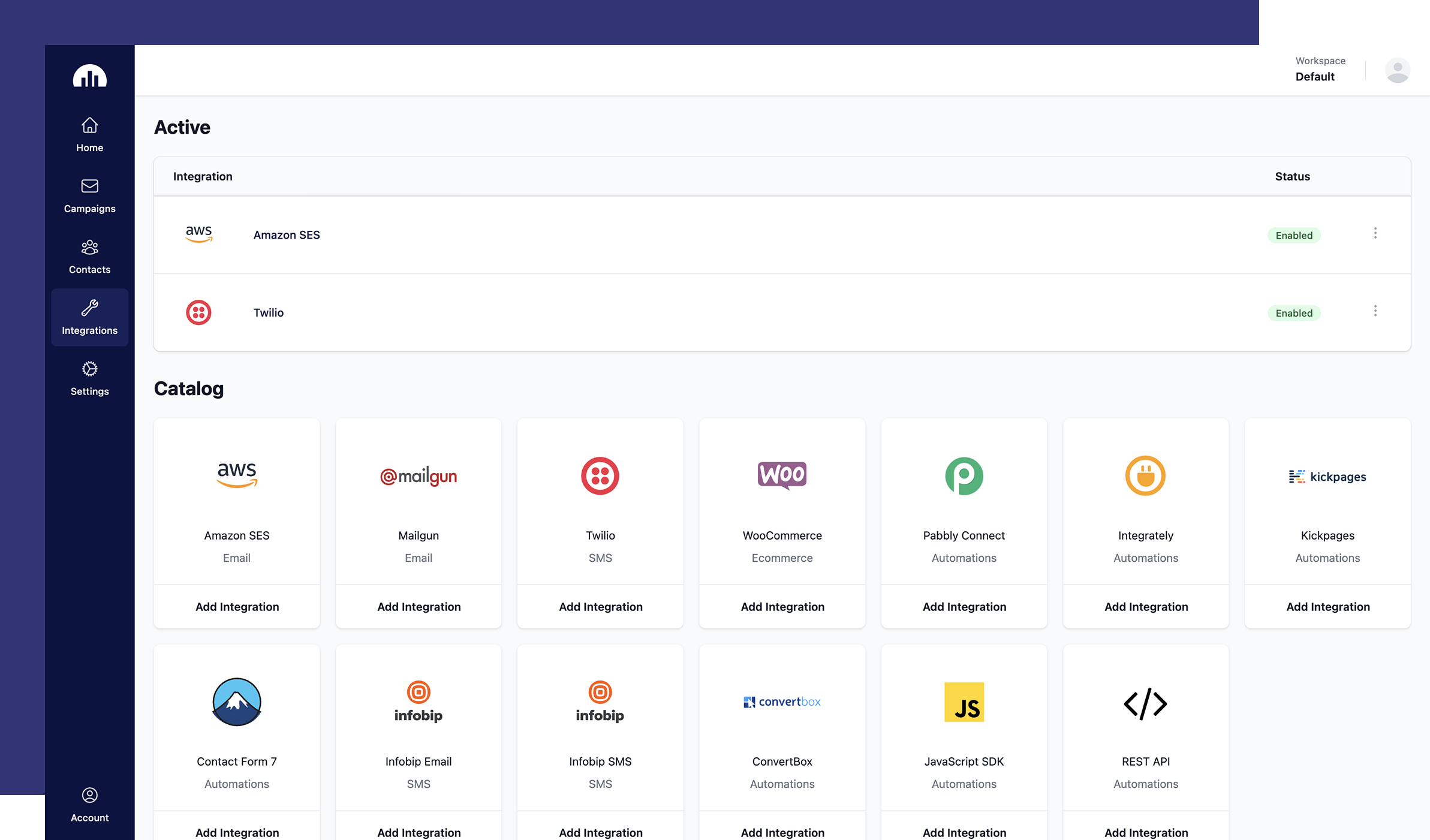Open Campaigns envelope icon
Screen dimensions: 1430x840
click(89, 186)
